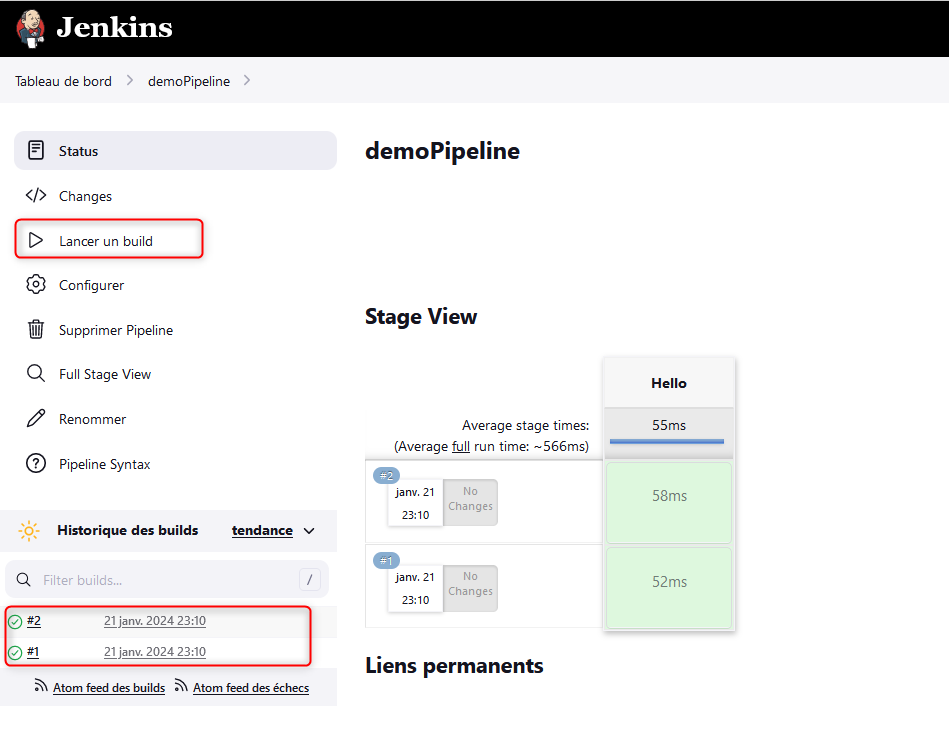The height and width of the screenshot is (731, 949).
Task: Click the janv. 21 23:10 date of build #1
Action: [415, 589]
